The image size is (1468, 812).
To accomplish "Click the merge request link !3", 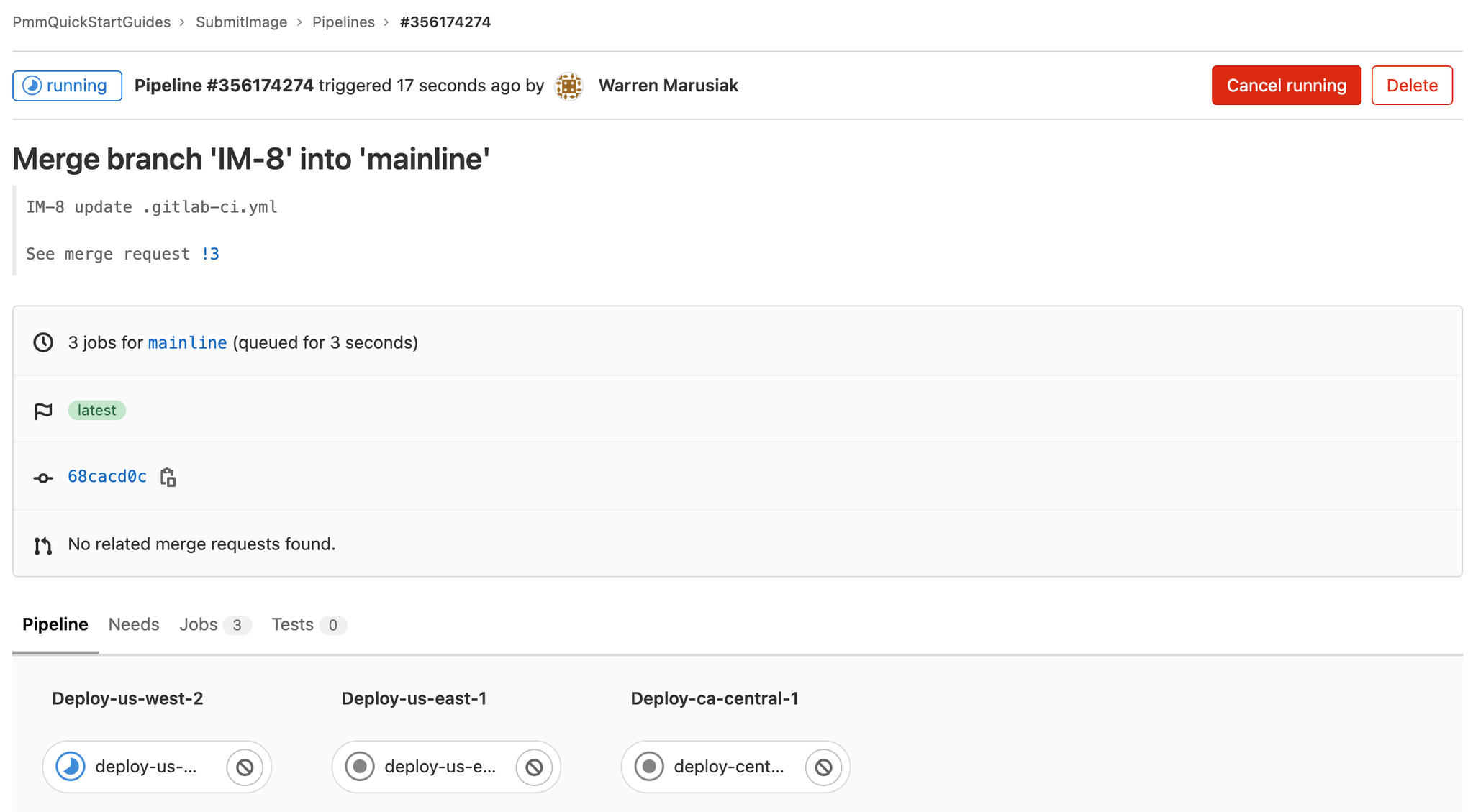I will pyautogui.click(x=211, y=253).
